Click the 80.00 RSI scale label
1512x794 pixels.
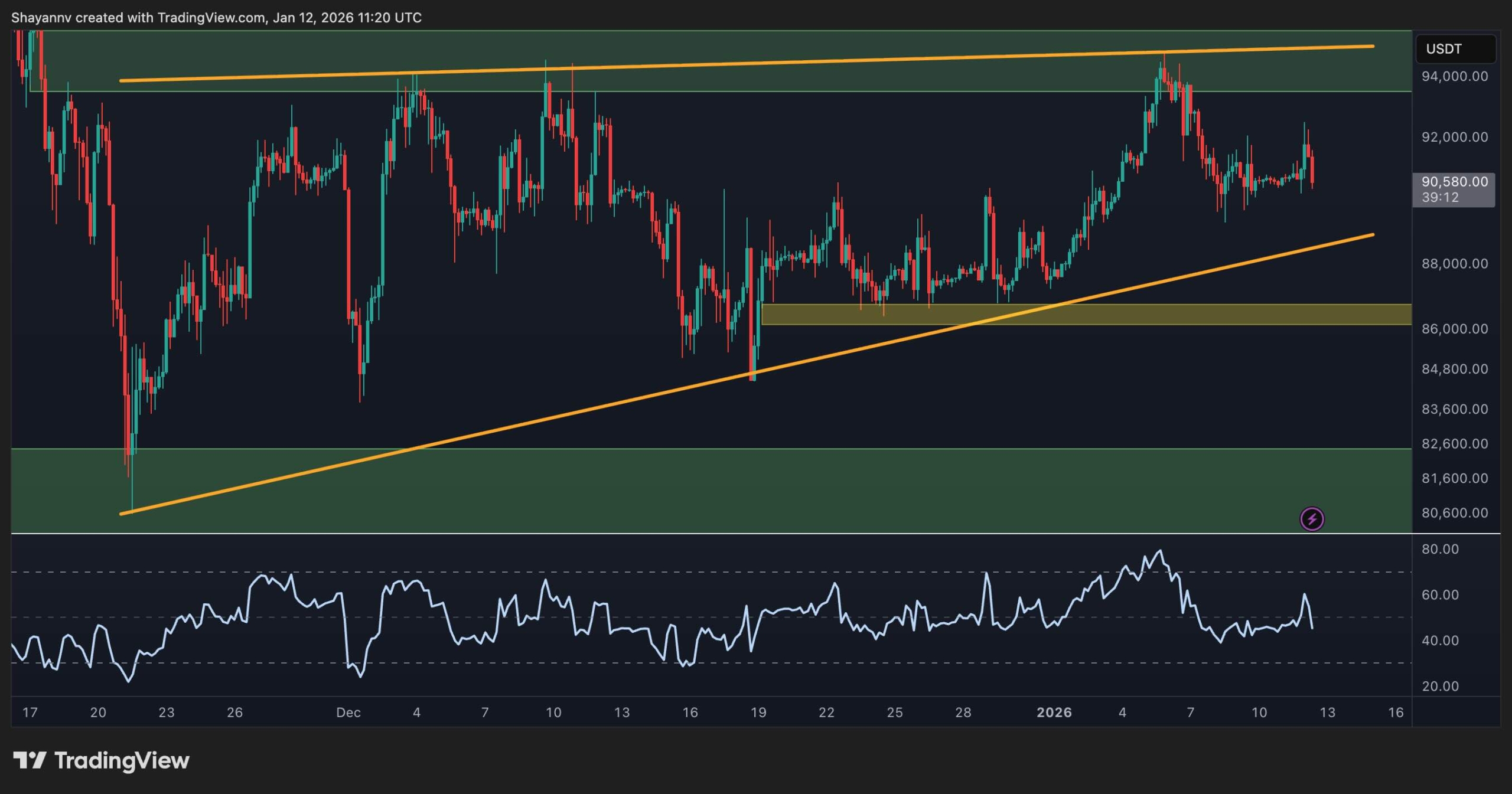(1440, 549)
